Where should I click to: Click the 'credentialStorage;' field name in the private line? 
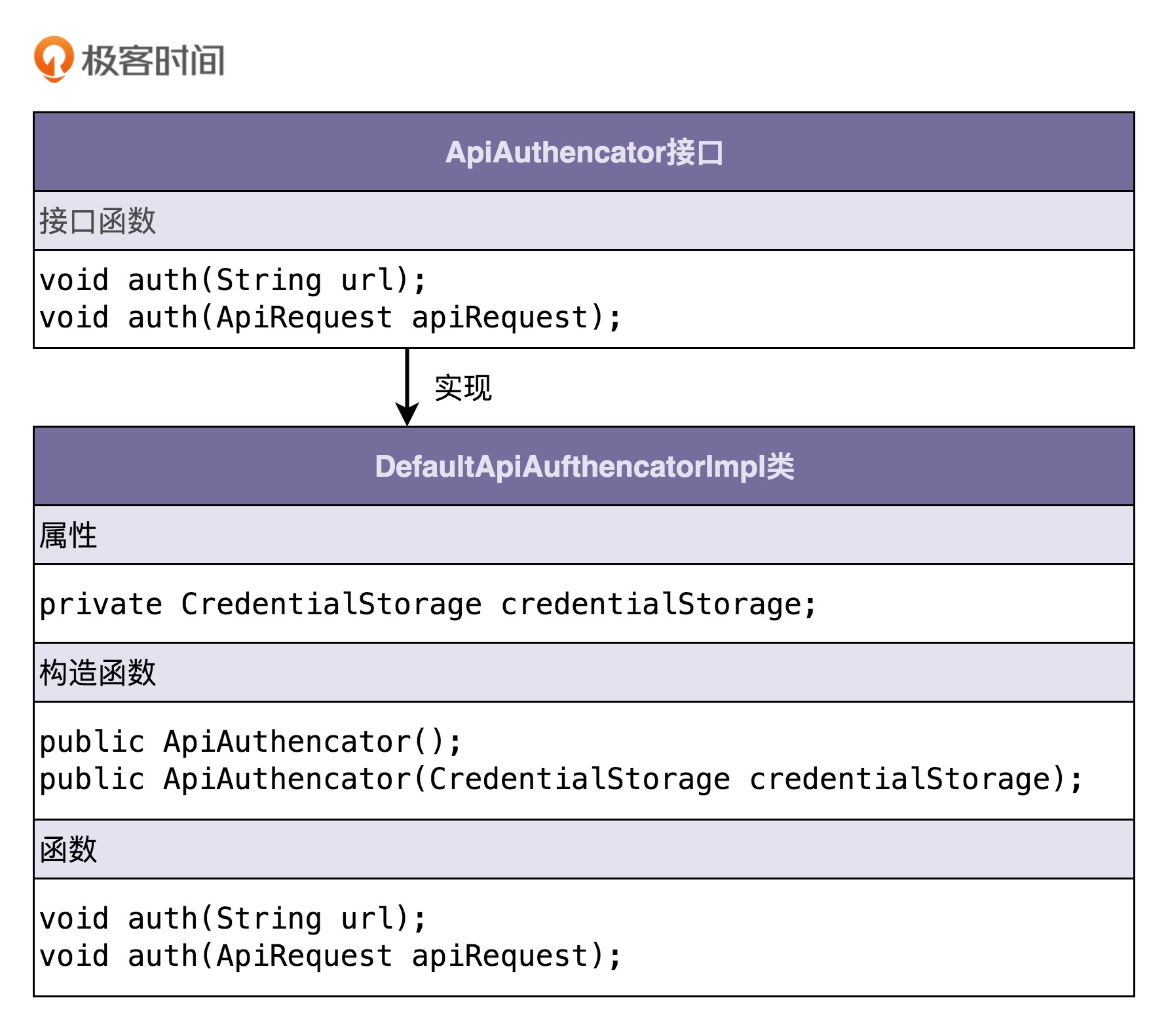pos(658,604)
